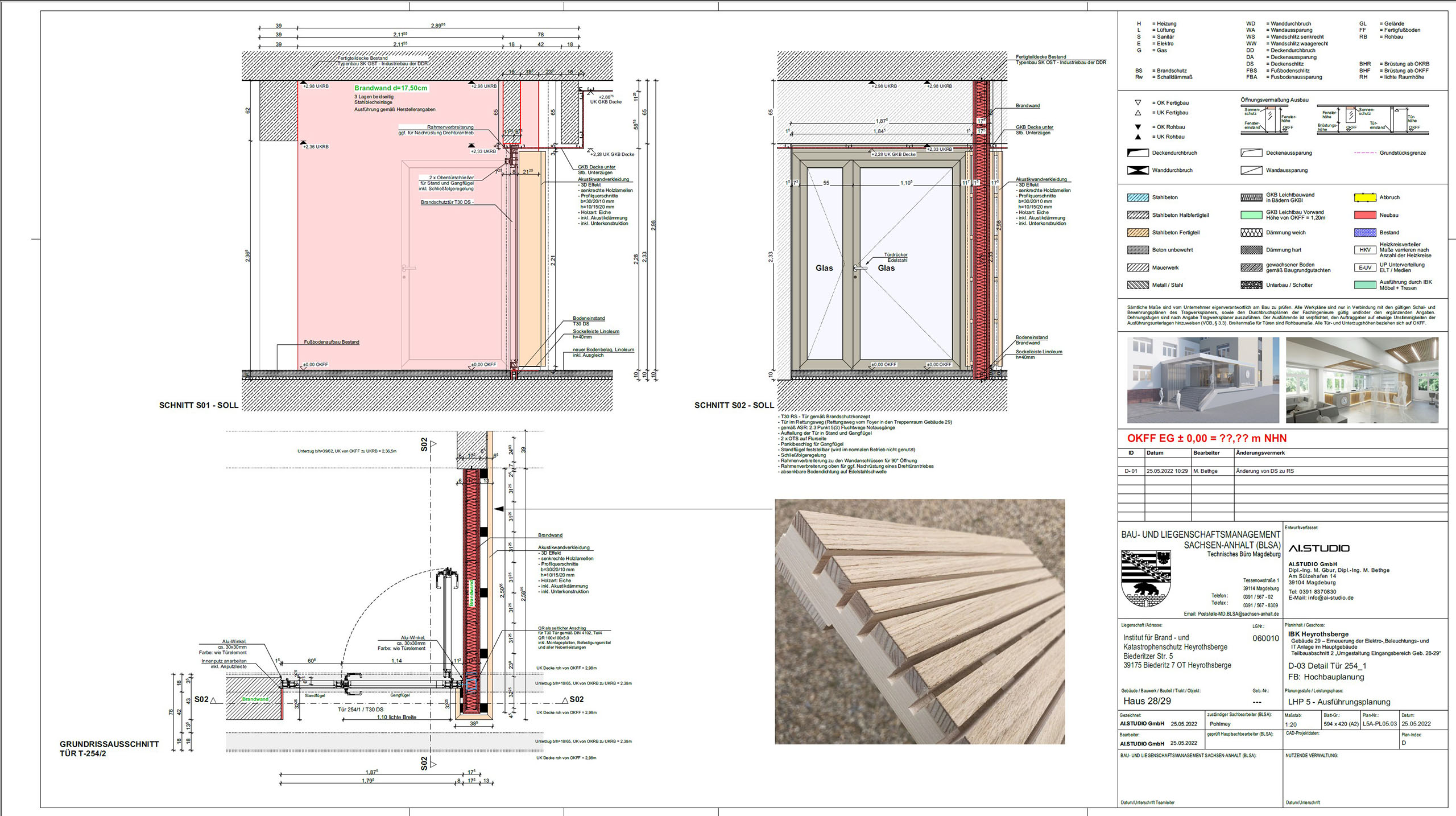Click the plan number 'L5A-PL05.03'
Viewport: 1456px width, 816px height.
1380,724
